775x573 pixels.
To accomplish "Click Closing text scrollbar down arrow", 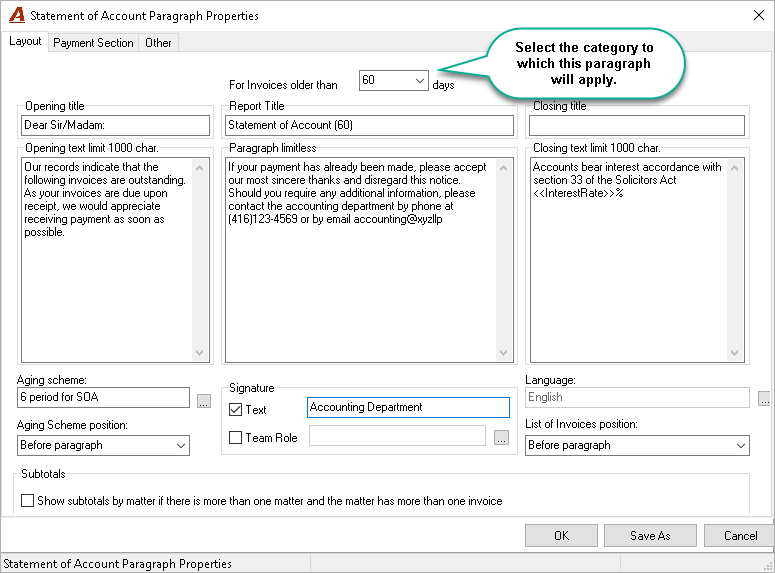I will 734,353.
